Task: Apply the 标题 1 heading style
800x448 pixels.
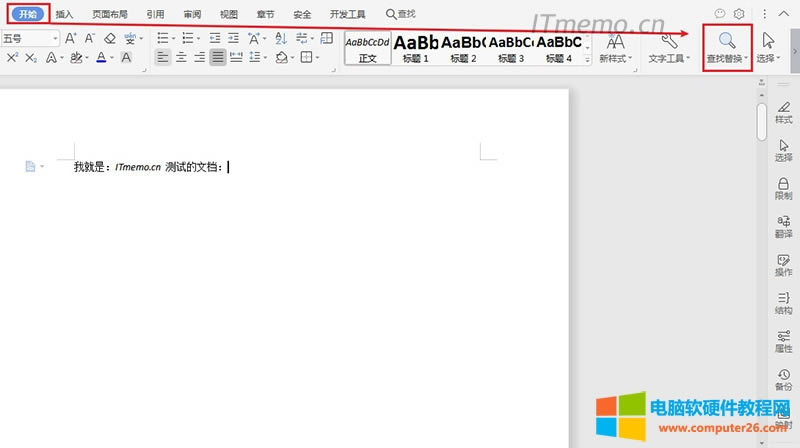Action: pyautogui.click(x=415, y=47)
